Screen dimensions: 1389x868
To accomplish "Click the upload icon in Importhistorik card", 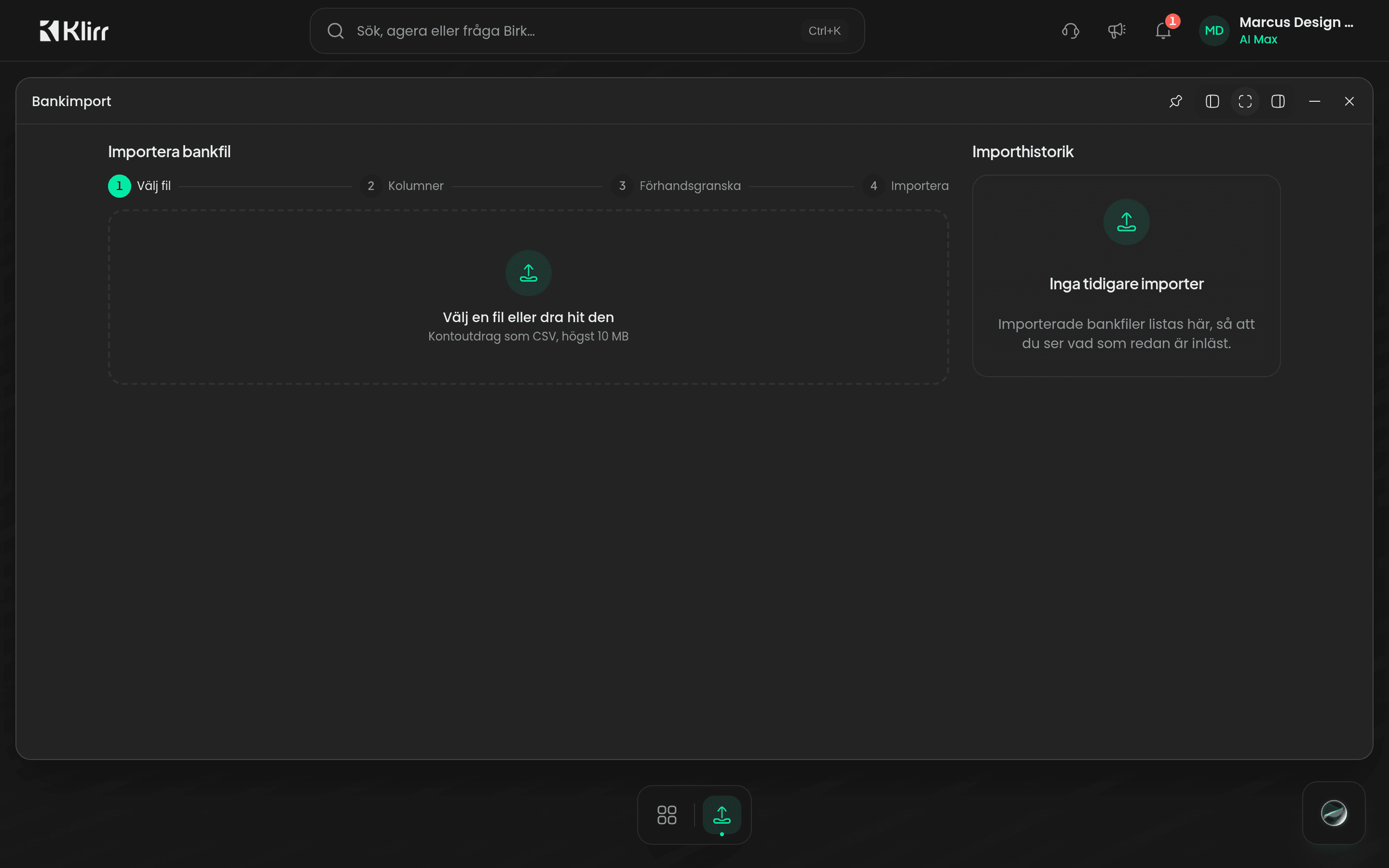I will click(x=1127, y=222).
